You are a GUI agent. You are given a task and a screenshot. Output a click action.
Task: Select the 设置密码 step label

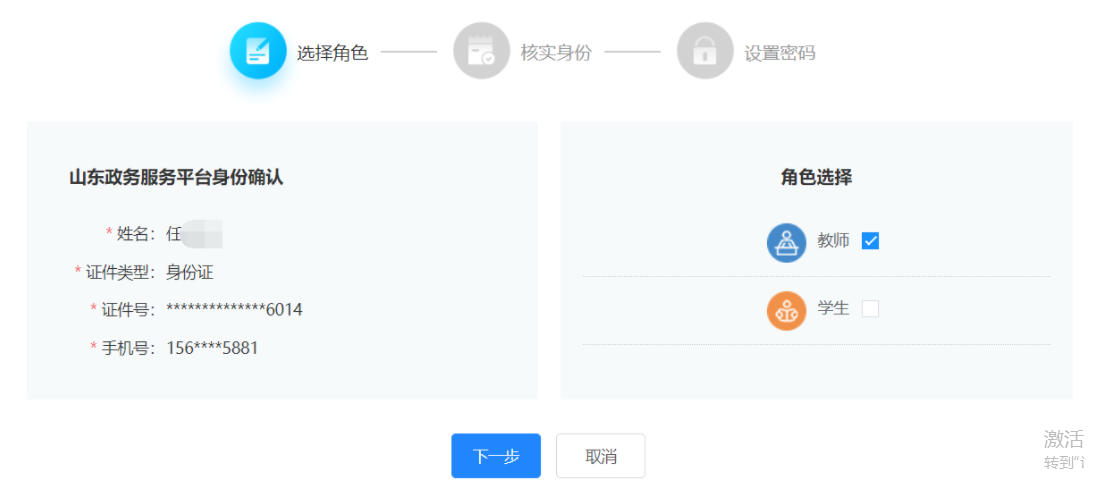pos(779,53)
